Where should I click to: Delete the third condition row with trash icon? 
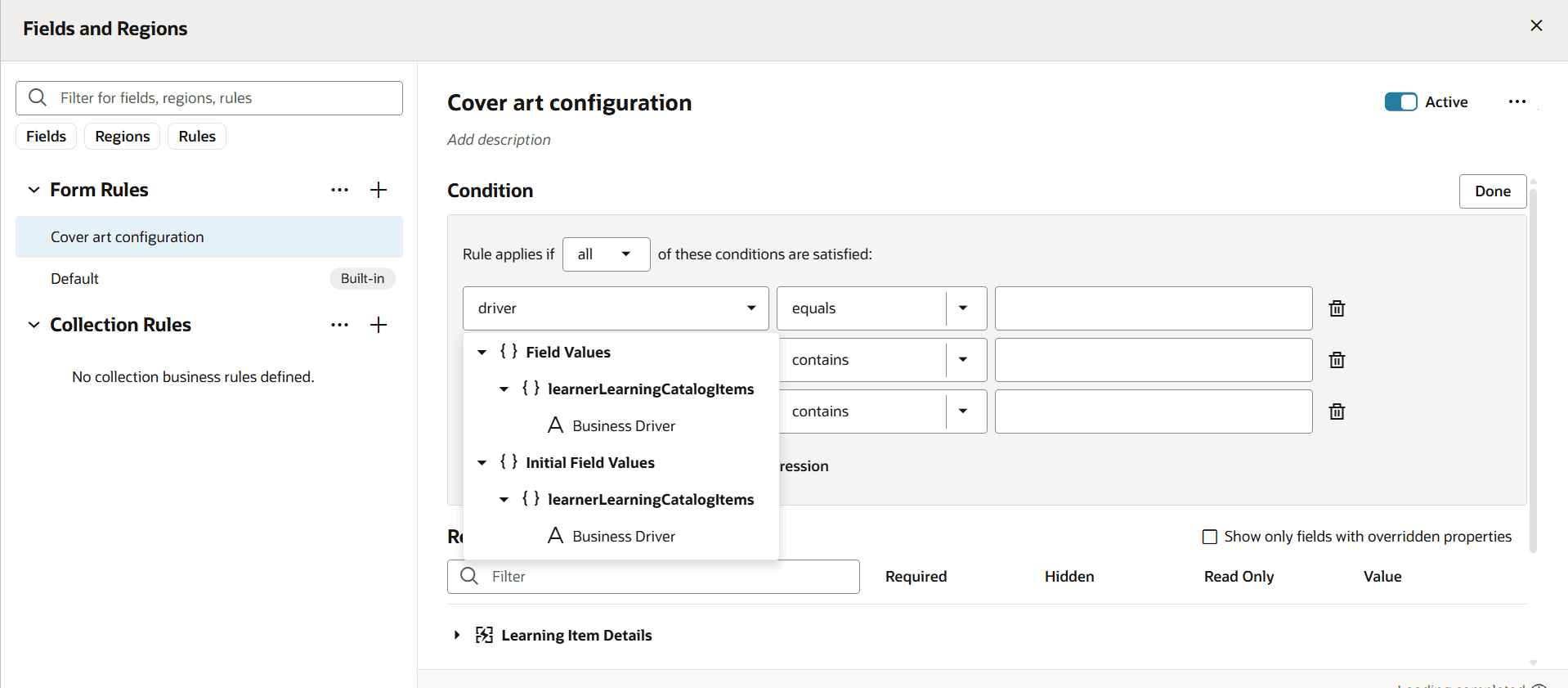[x=1337, y=411]
